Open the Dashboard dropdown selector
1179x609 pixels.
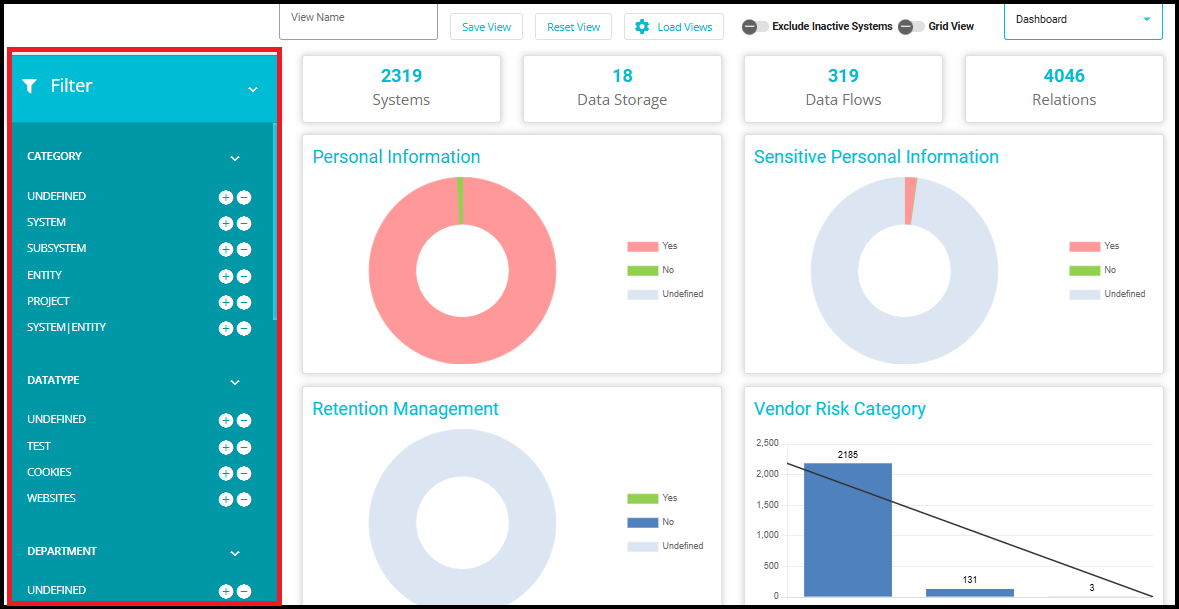(1082, 20)
